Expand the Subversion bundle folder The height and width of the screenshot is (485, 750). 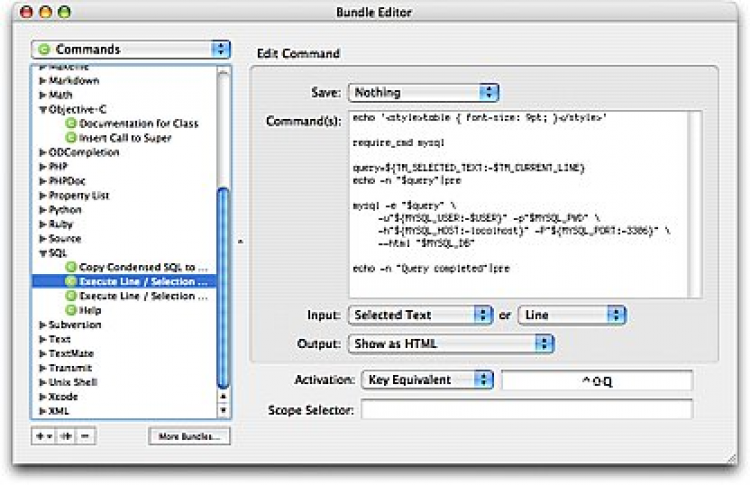[42, 325]
